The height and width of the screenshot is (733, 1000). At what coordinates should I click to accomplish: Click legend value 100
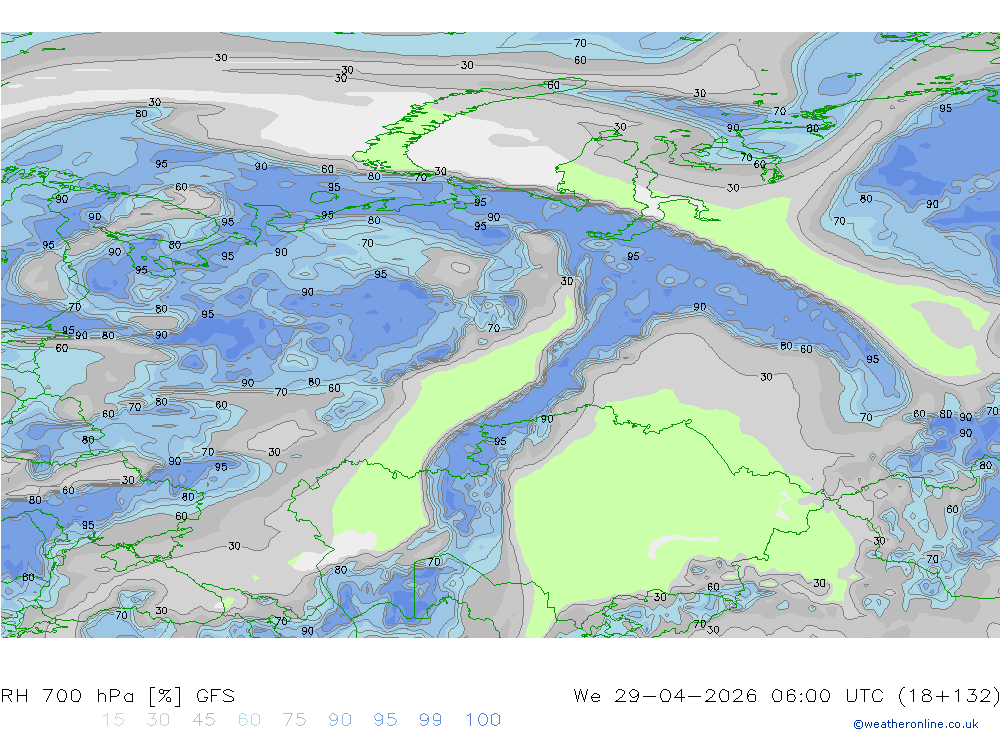tap(483, 720)
